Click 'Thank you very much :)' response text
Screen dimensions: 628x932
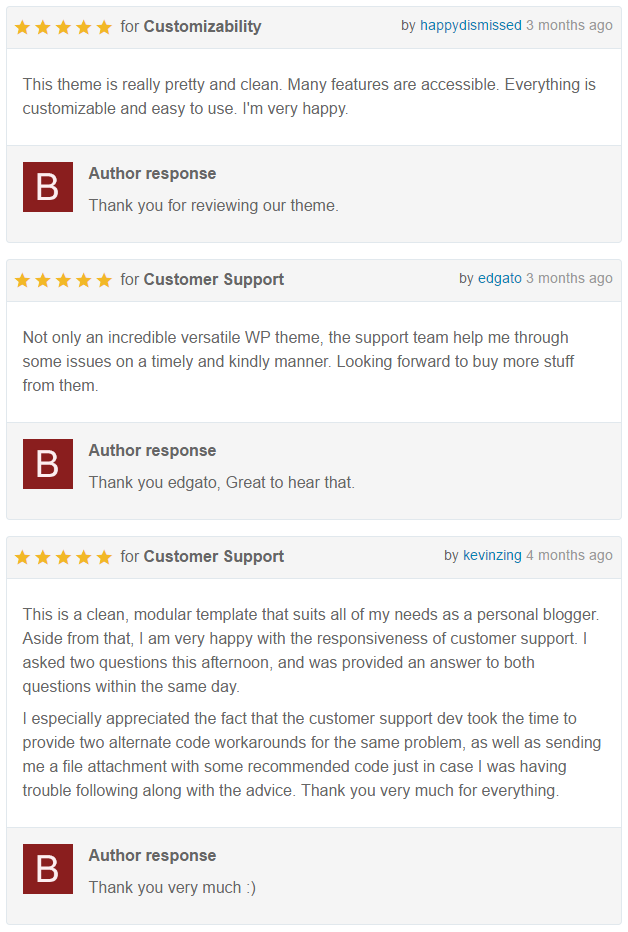click(x=172, y=887)
